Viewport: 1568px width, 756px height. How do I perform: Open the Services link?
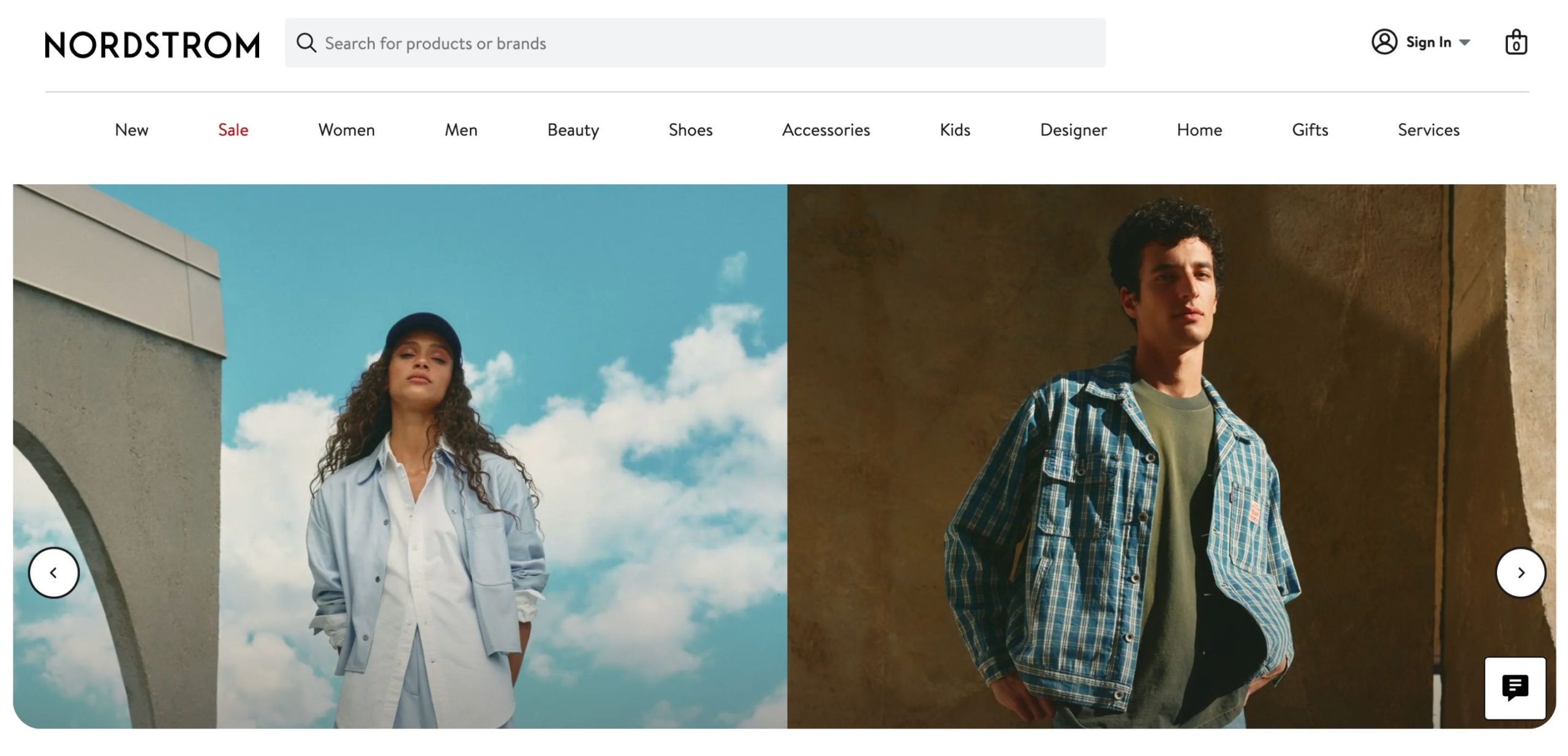pos(1428,130)
